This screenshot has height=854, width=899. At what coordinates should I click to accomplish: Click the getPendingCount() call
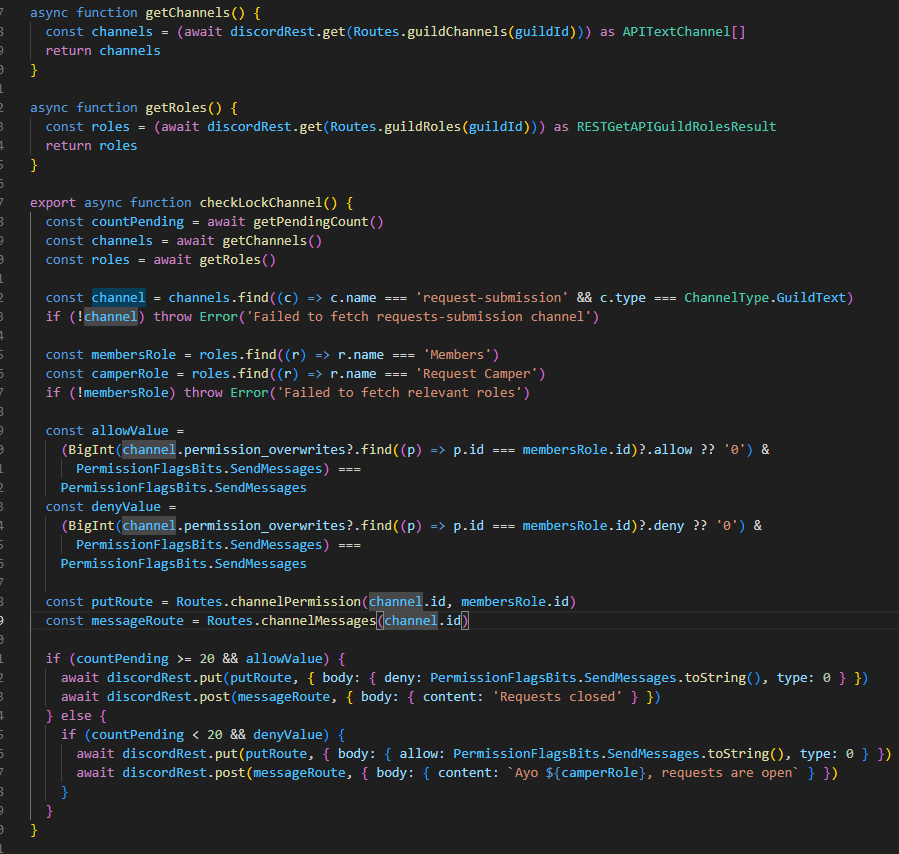pyautogui.click(x=318, y=221)
